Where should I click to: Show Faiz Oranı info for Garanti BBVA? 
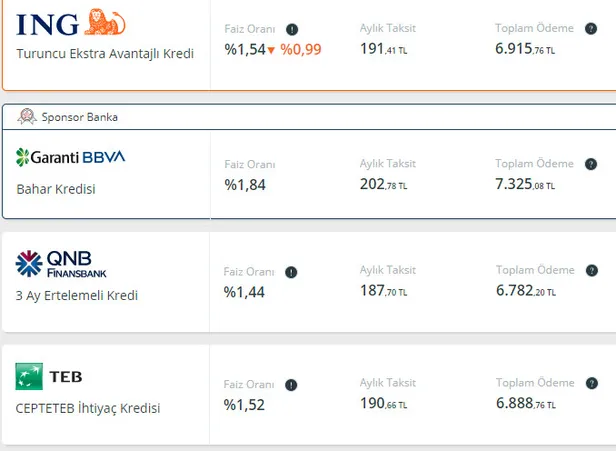tap(292, 164)
